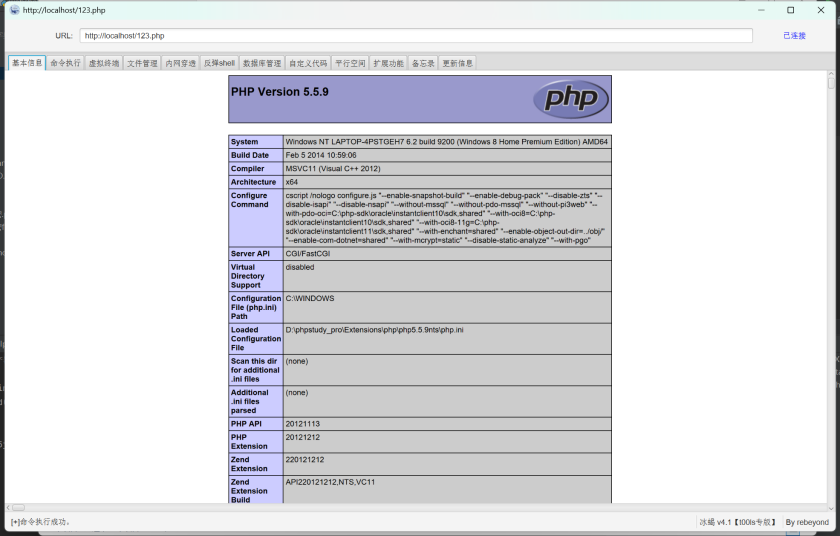Switch to the 文件管理 tab

tap(142, 63)
